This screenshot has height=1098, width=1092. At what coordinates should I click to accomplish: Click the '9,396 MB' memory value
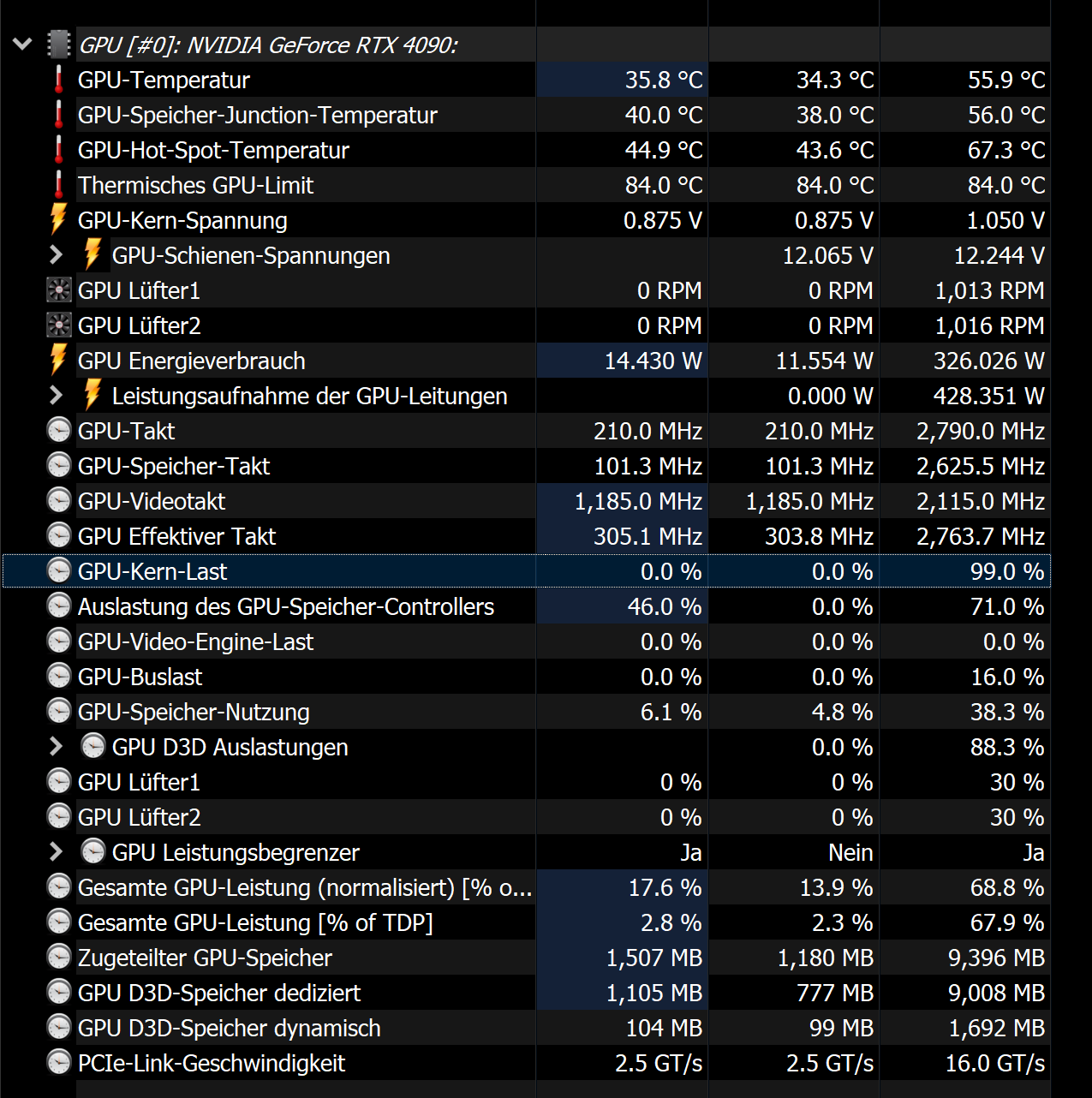[x=996, y=958]
